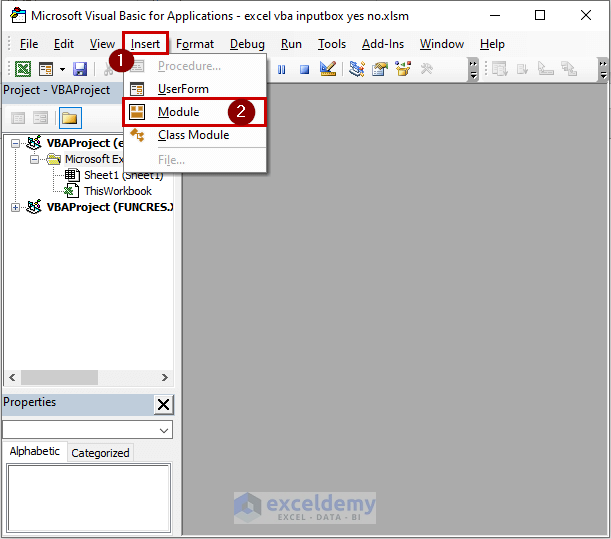
Task: Choose Class Module in Insert menu
Action: (x=195, y=135)
